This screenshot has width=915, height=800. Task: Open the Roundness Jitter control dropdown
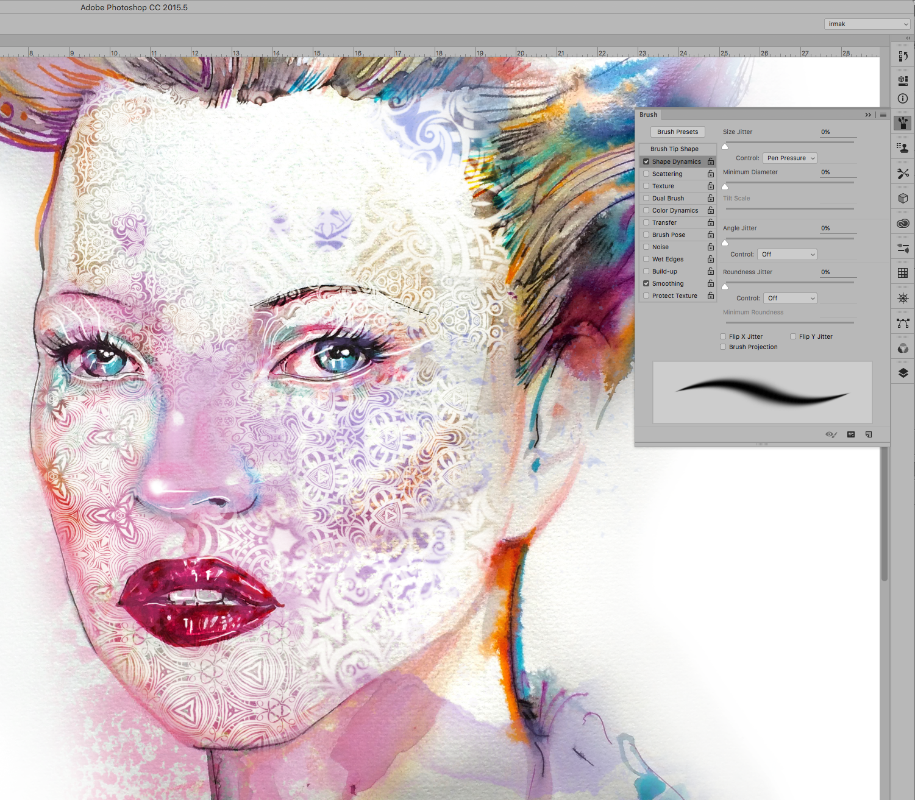790,298
